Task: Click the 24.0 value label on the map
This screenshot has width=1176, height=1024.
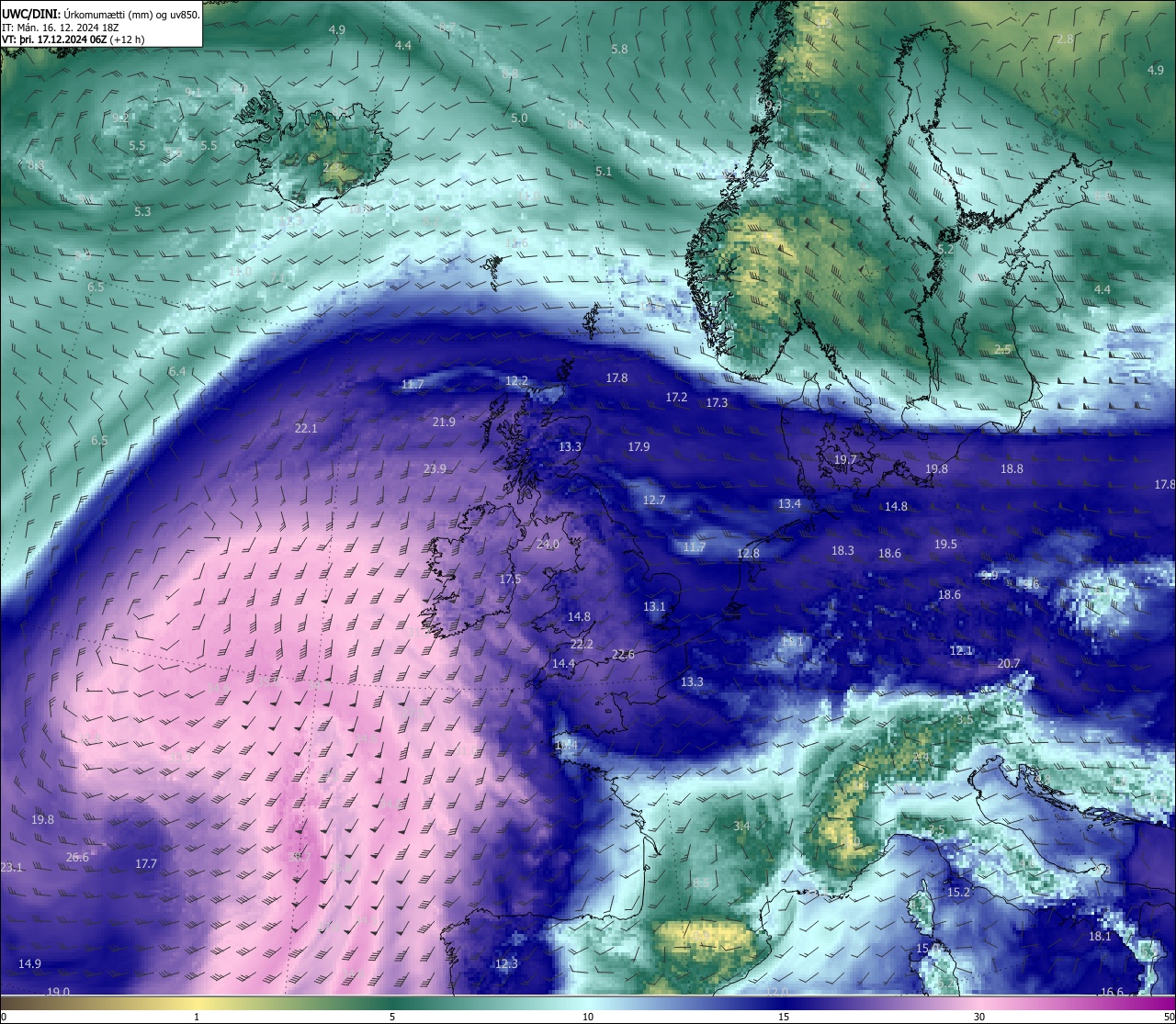Action: (548, 545)
